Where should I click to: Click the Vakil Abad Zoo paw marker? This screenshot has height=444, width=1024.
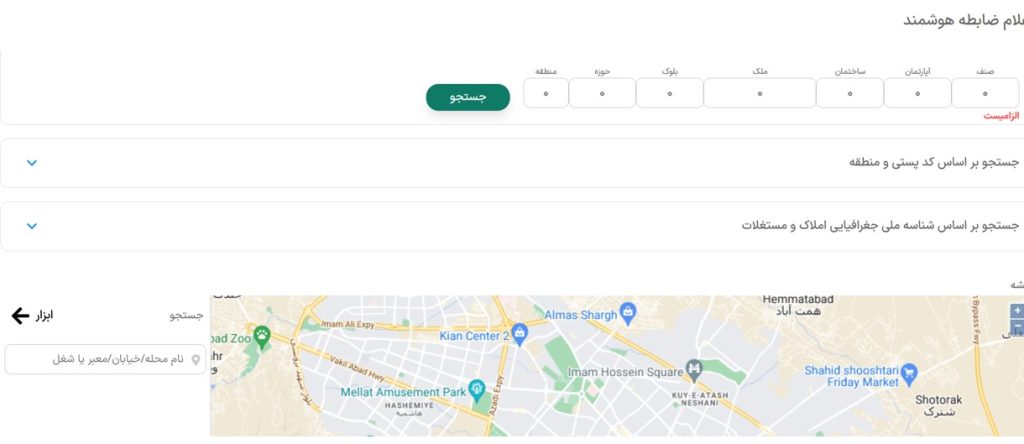click(x=262, y=336)
